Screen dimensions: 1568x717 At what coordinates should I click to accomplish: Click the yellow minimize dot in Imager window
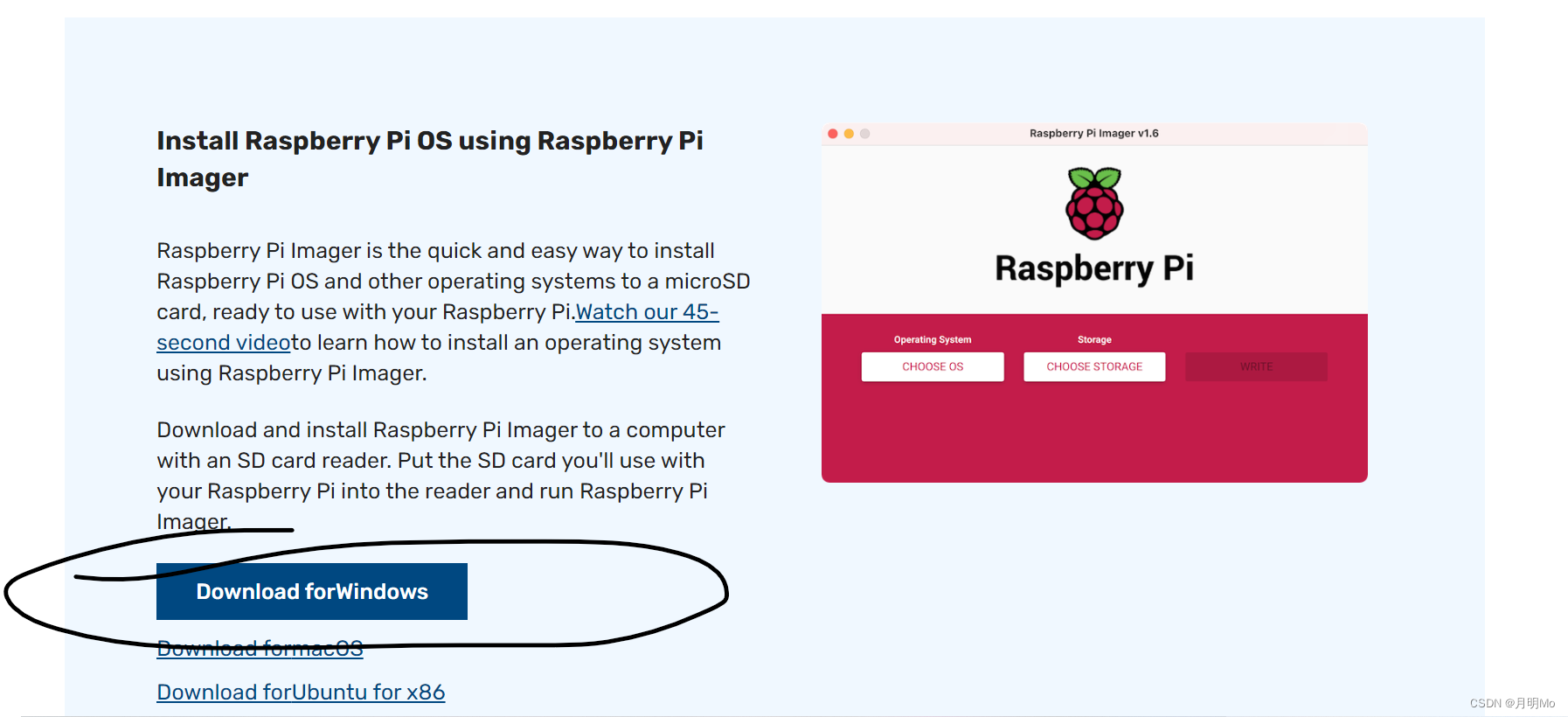point(849,134)
